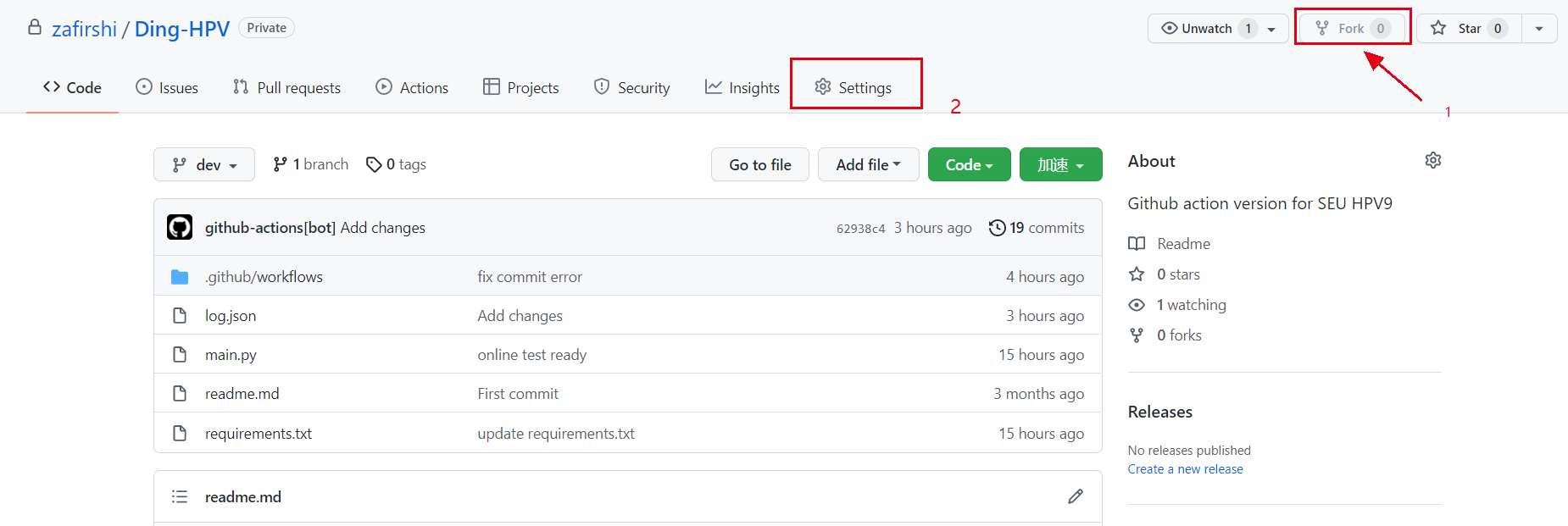Click the github-actions bot avatar
The height and width of the screenshot is (526, 1568).
pyautogui.click(x=180, y=227)
